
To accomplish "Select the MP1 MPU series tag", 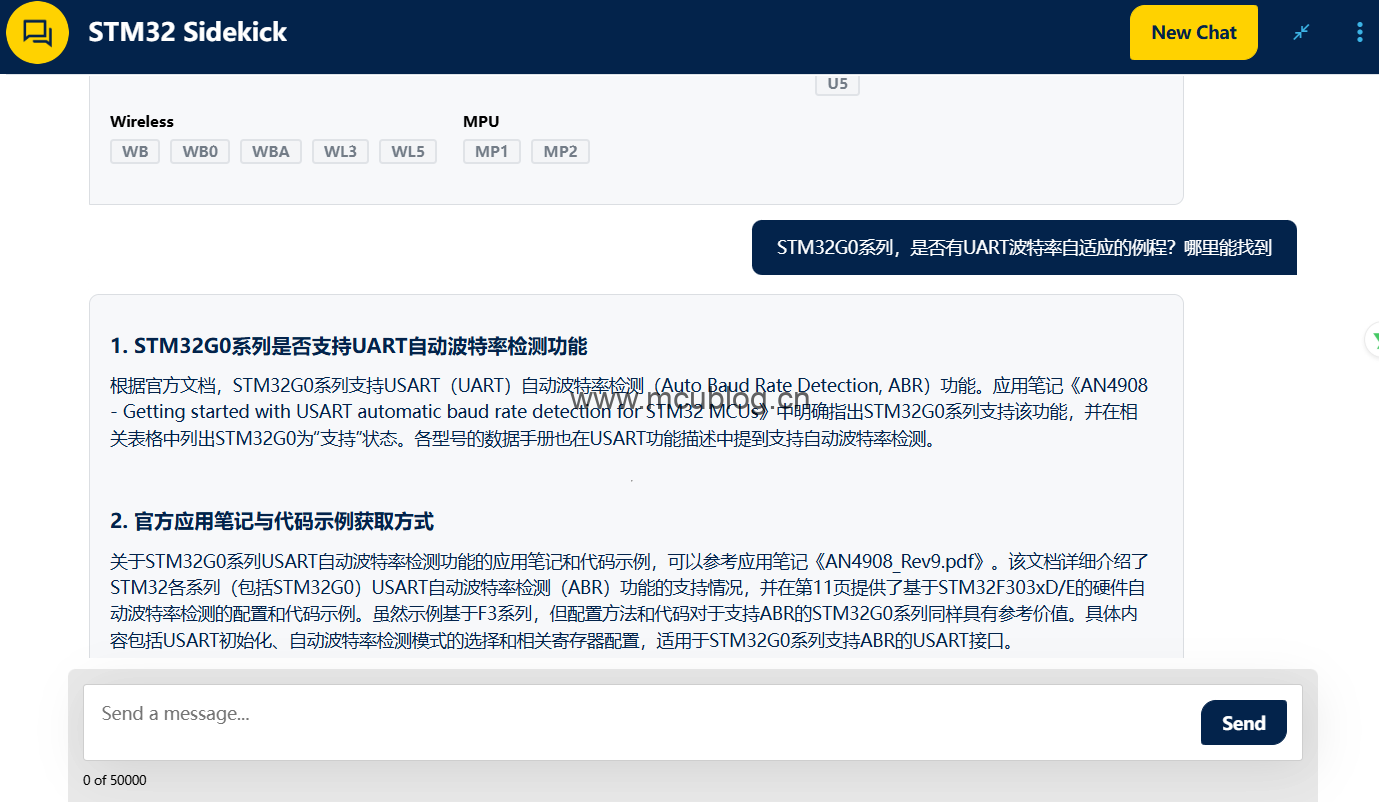I will coord(491,152).
